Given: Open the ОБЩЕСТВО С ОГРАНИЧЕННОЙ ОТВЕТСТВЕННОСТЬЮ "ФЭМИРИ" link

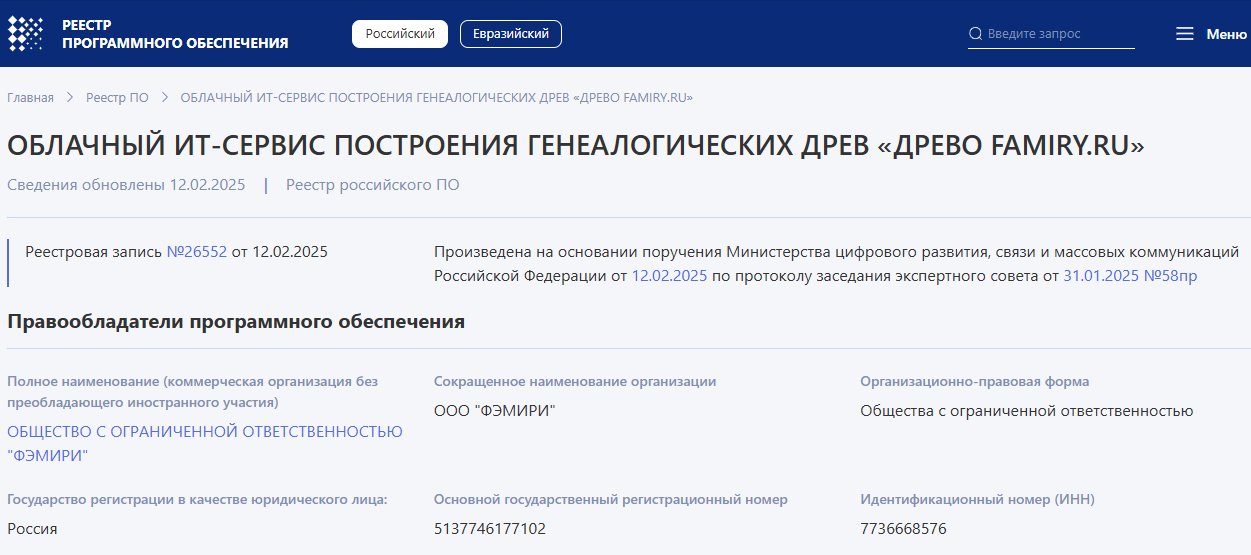Looking at the screenshot, I should pyautogui.click(x=205, y=443).
